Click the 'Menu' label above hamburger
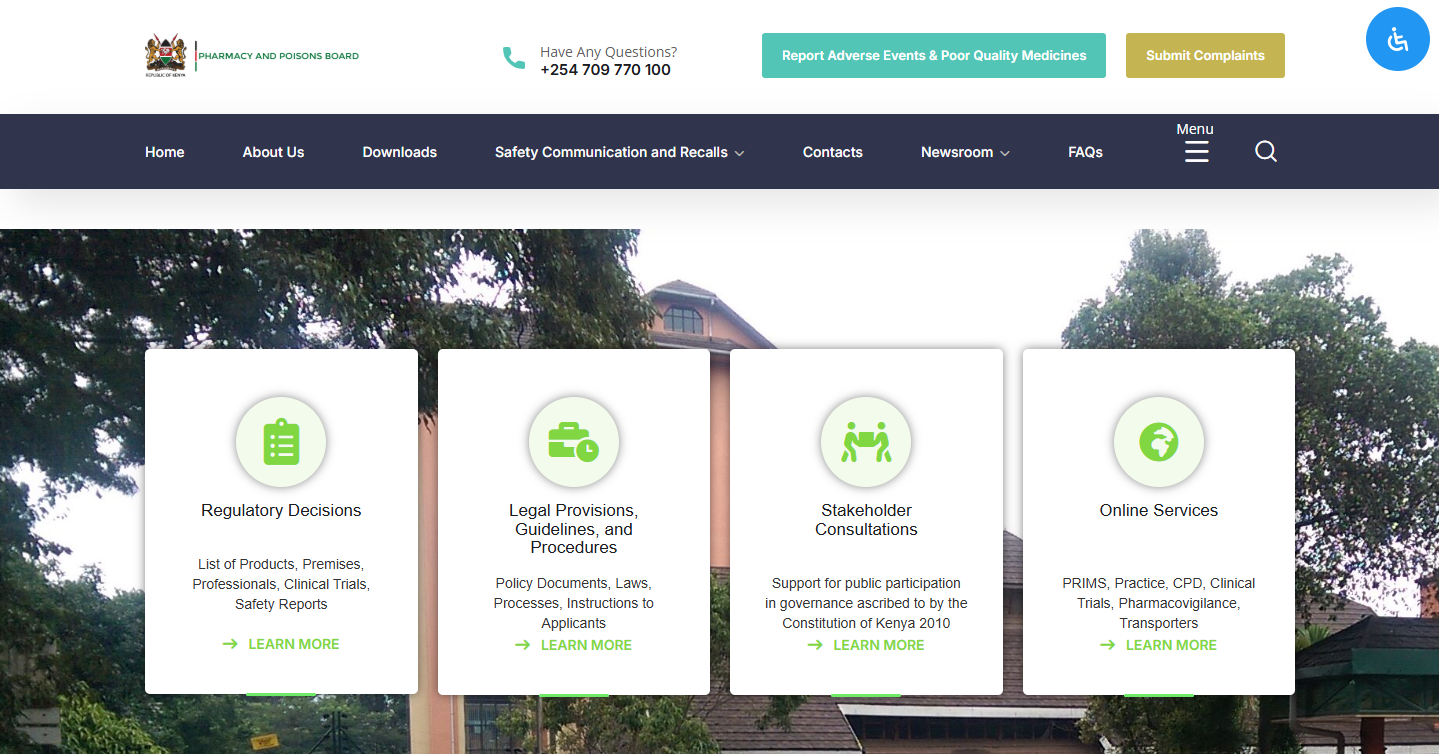The image size is (1439, 754). click(1195, 129)
